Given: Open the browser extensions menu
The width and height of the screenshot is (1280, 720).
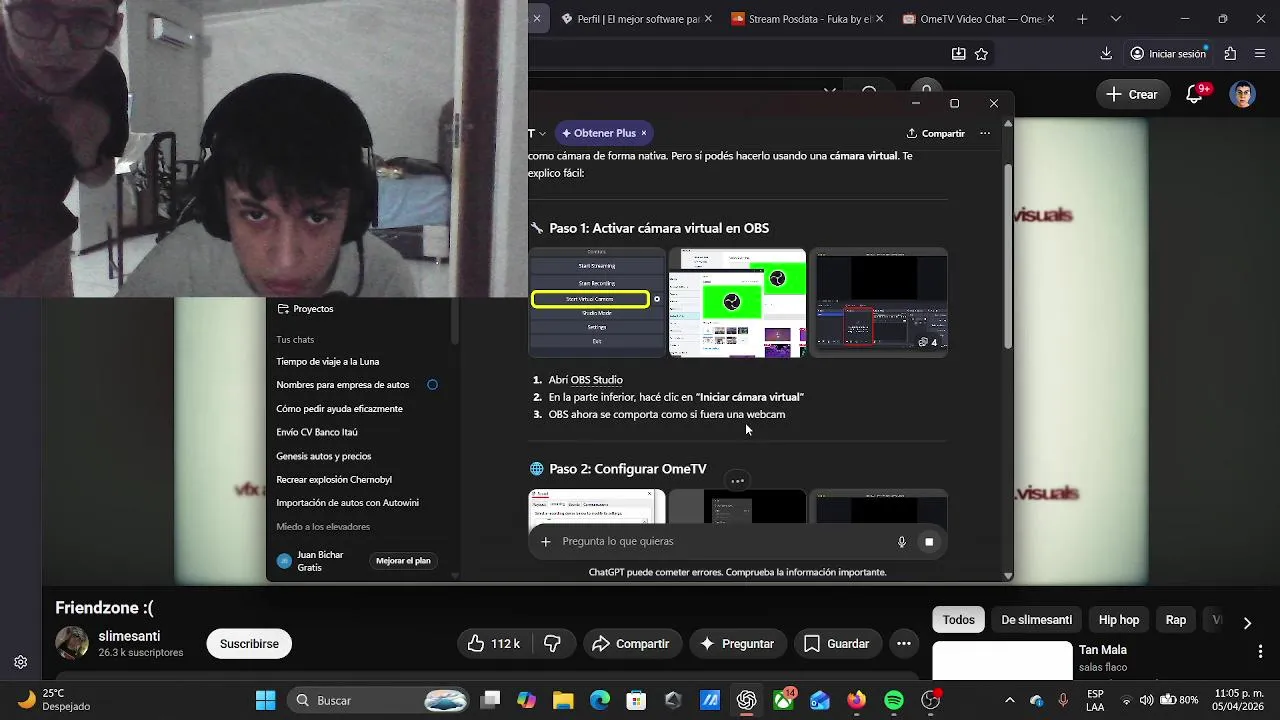Looking at the screenshot, I should coord(1231,54).
